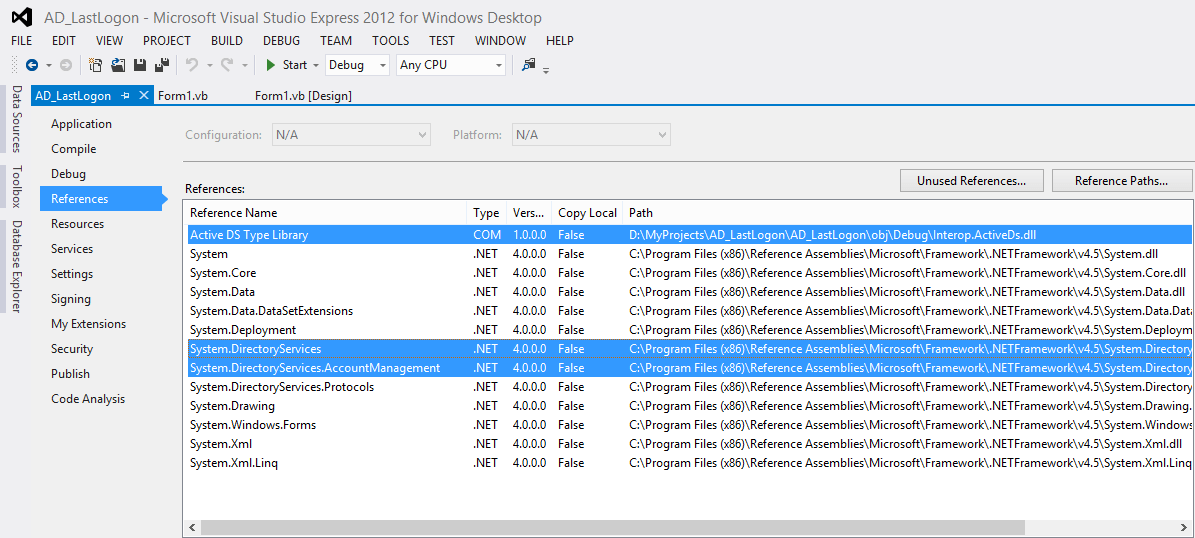
Task: Click the left scroll arrow of references list
Action: point(192,527)
